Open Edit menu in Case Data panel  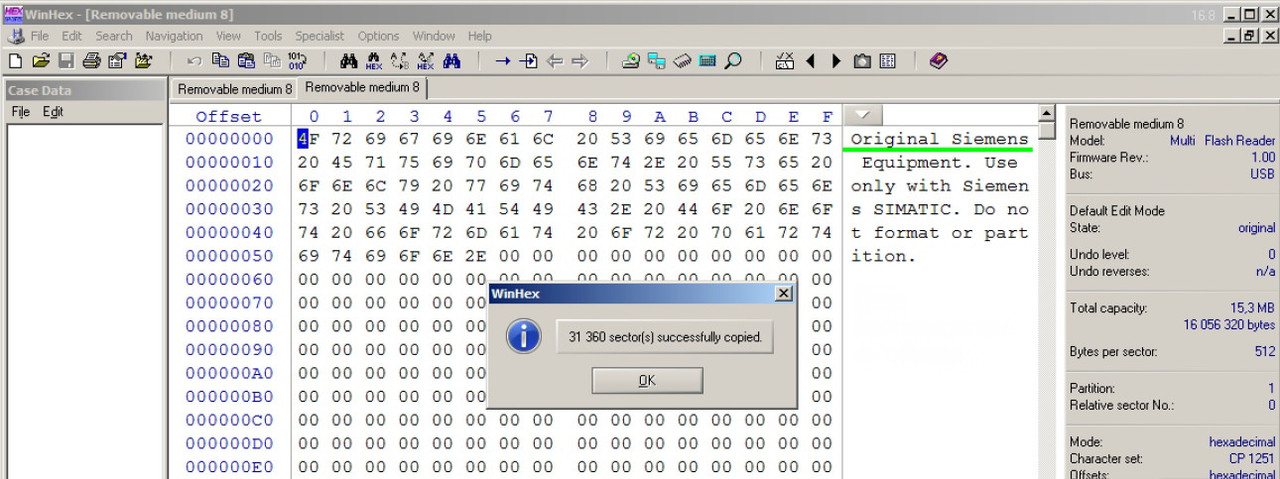pos(53,112)
